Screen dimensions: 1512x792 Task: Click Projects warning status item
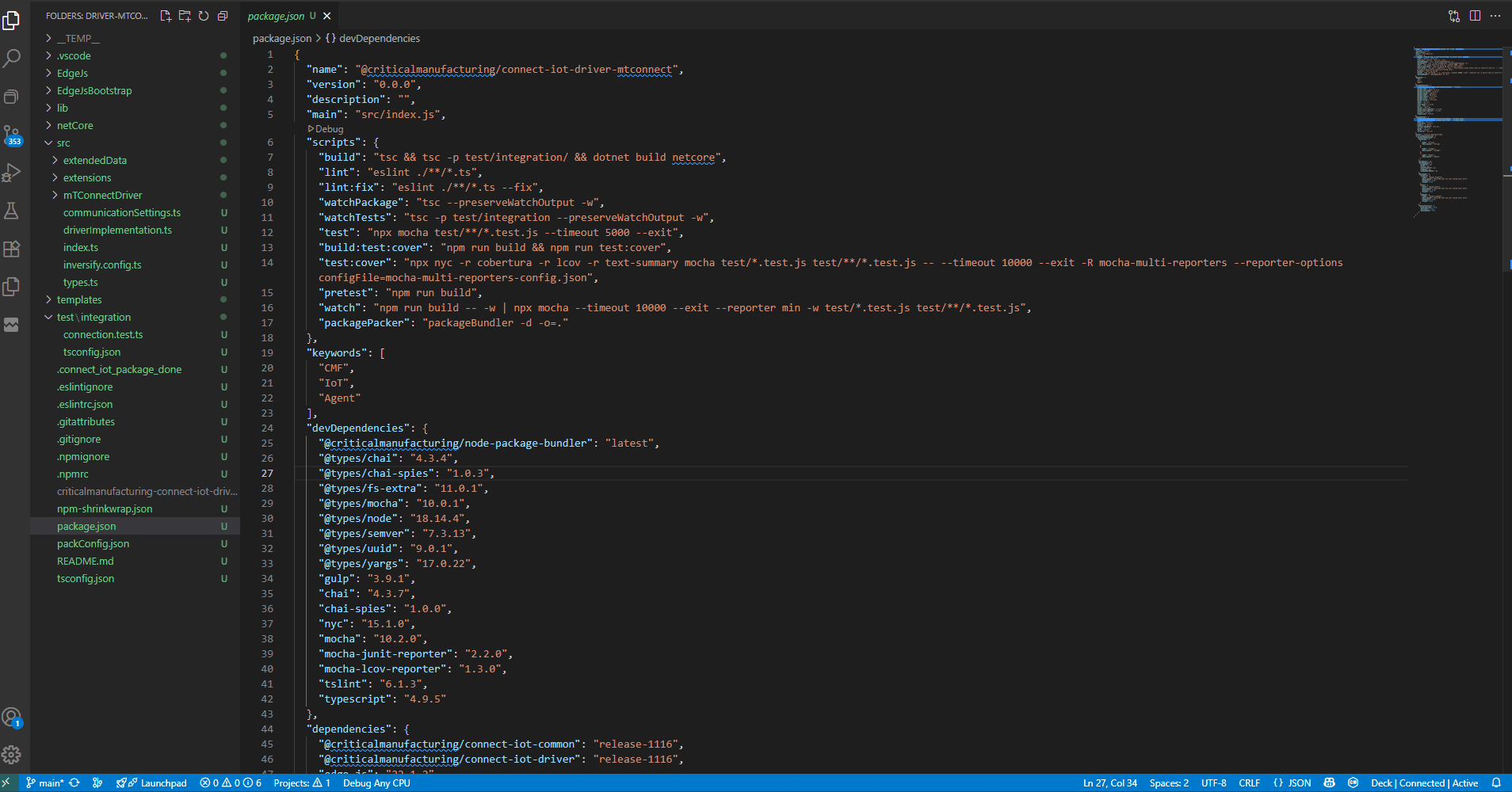pos(302,782)
